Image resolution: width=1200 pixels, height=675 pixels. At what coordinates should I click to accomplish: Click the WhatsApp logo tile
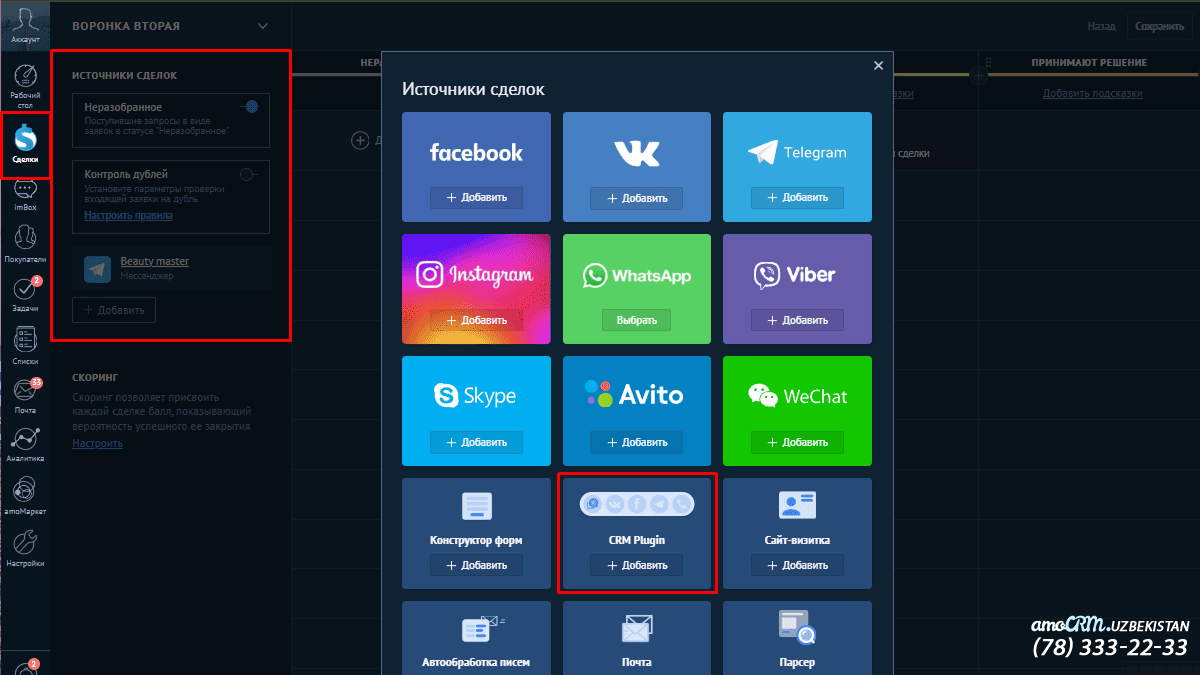coord(636,275)
